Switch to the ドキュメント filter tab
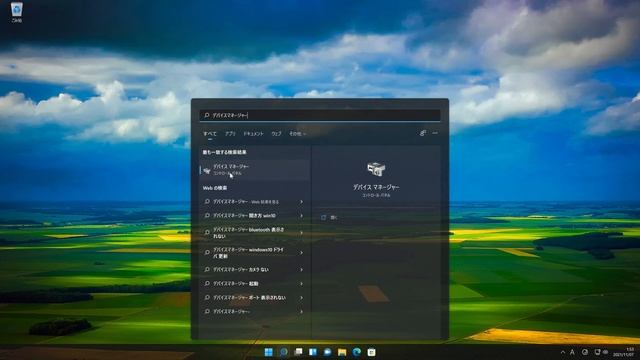 pos(253,133)
